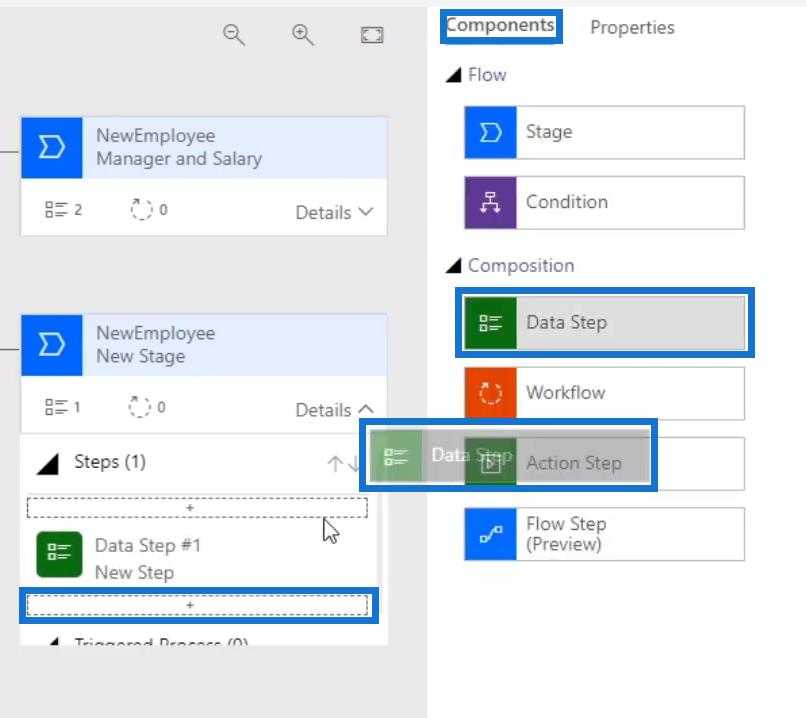Click steps count icon in Manager and Salary stage
806x718 pixels.
56,210
